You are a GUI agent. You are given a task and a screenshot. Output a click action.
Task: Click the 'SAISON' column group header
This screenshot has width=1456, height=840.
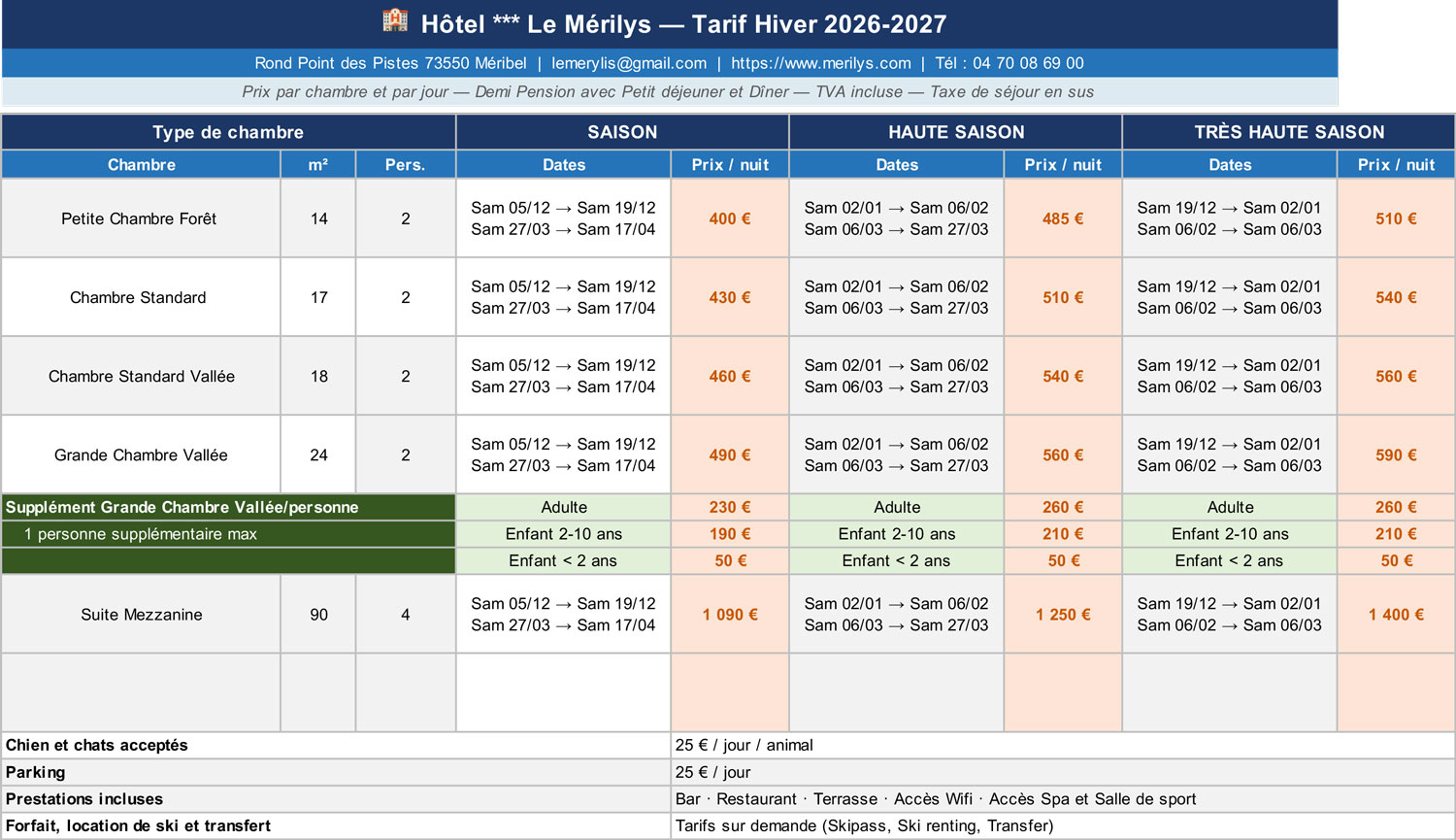click(x=622, y=132)
